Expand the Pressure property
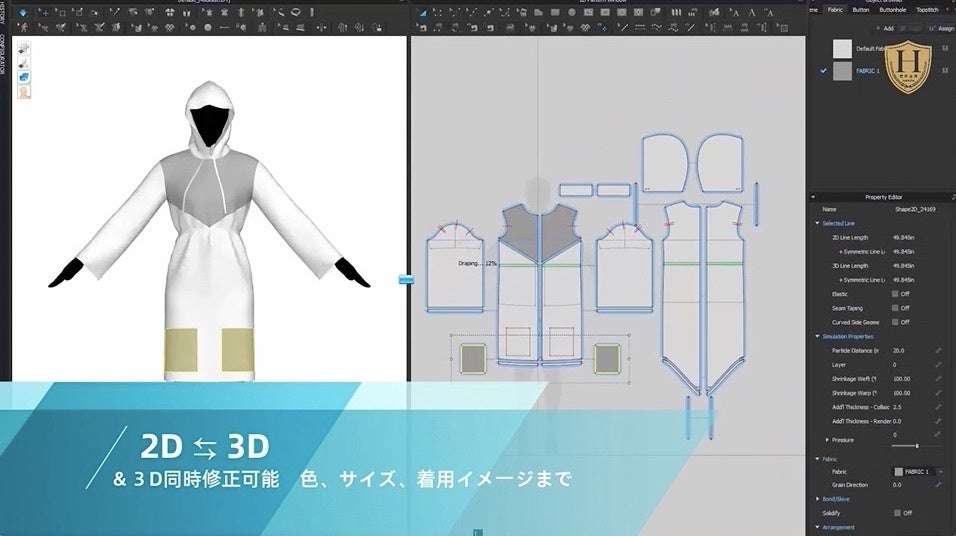 [x=827, y=440]
